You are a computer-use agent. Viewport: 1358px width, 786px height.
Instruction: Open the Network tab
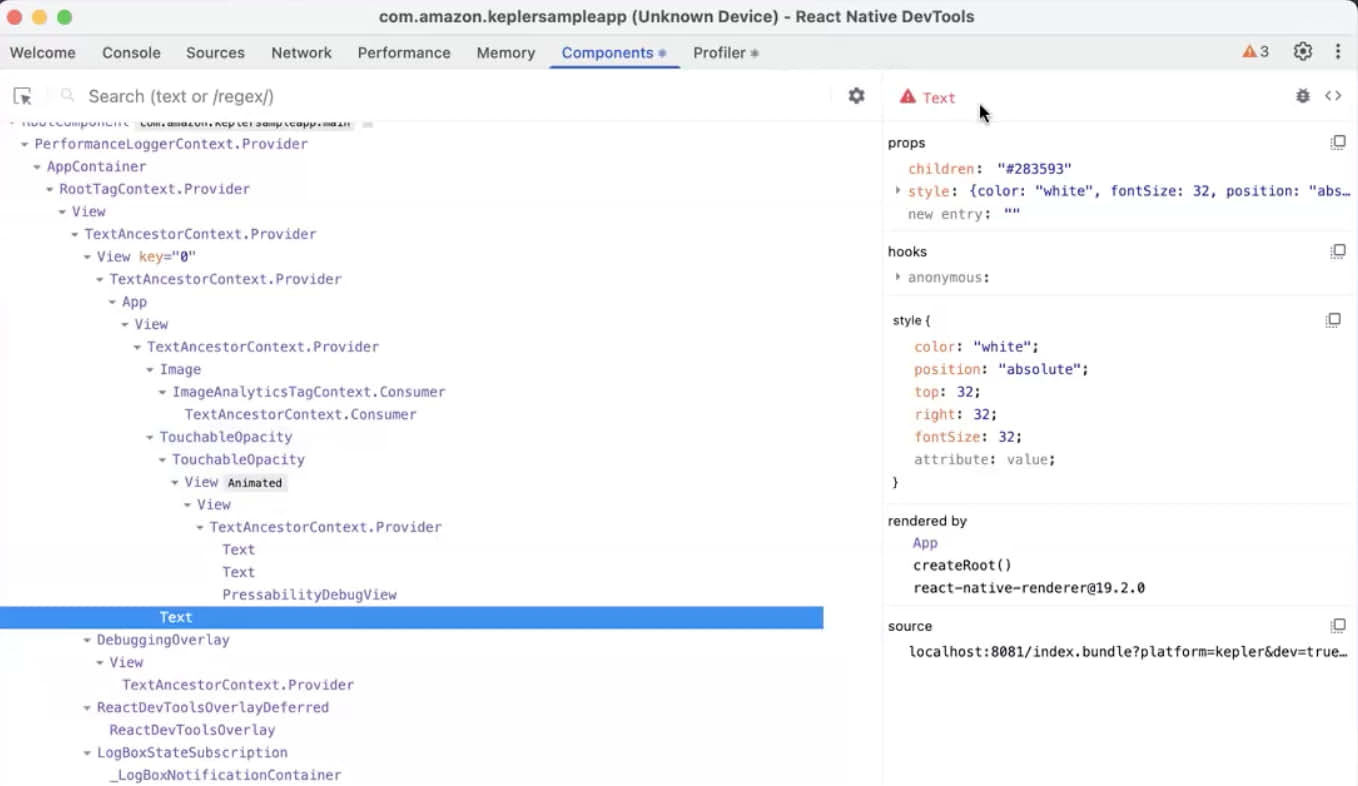tap(301, 53)
